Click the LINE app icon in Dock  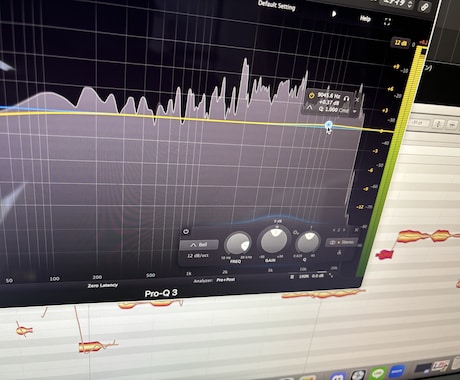[378, 373]
